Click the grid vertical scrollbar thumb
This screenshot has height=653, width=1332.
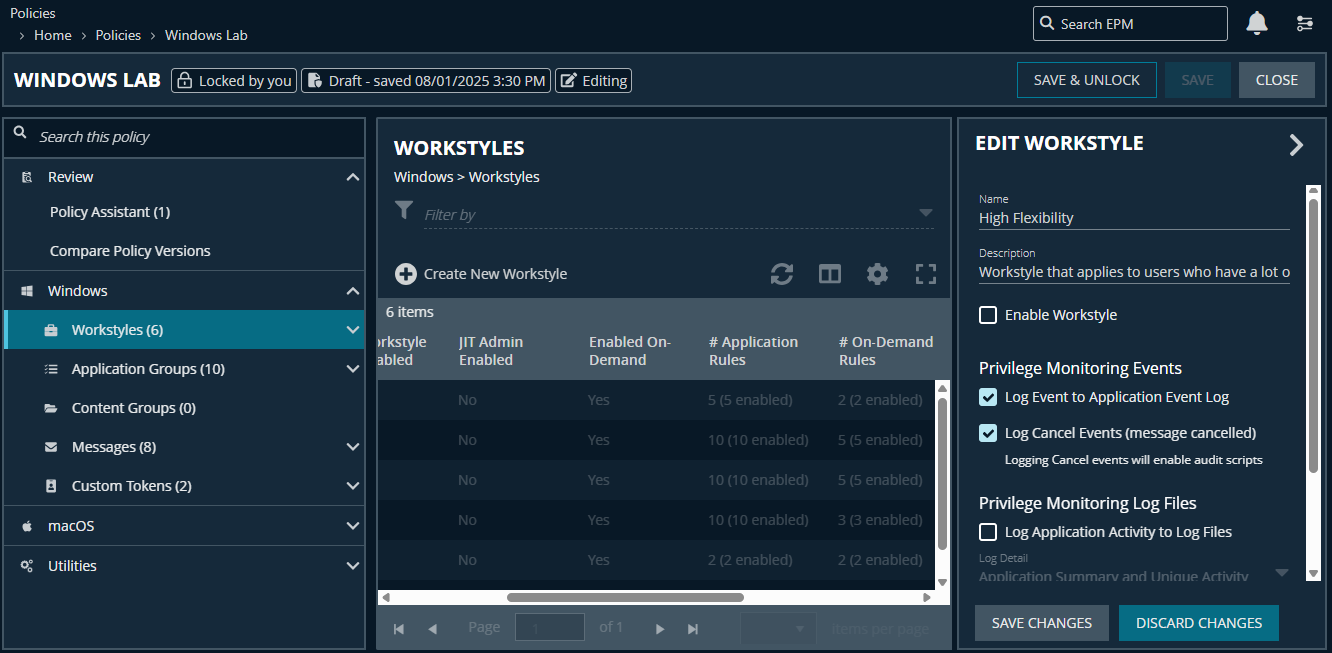coord(942,473)
